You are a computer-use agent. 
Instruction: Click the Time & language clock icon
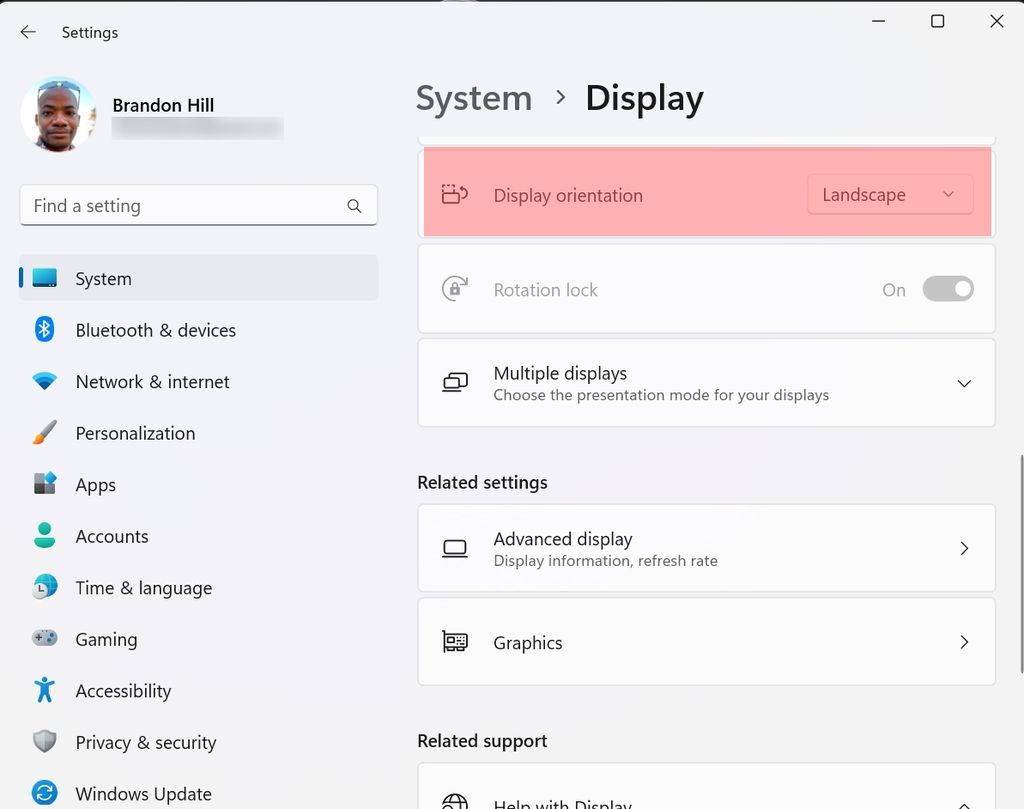click(x=45, y=588)
